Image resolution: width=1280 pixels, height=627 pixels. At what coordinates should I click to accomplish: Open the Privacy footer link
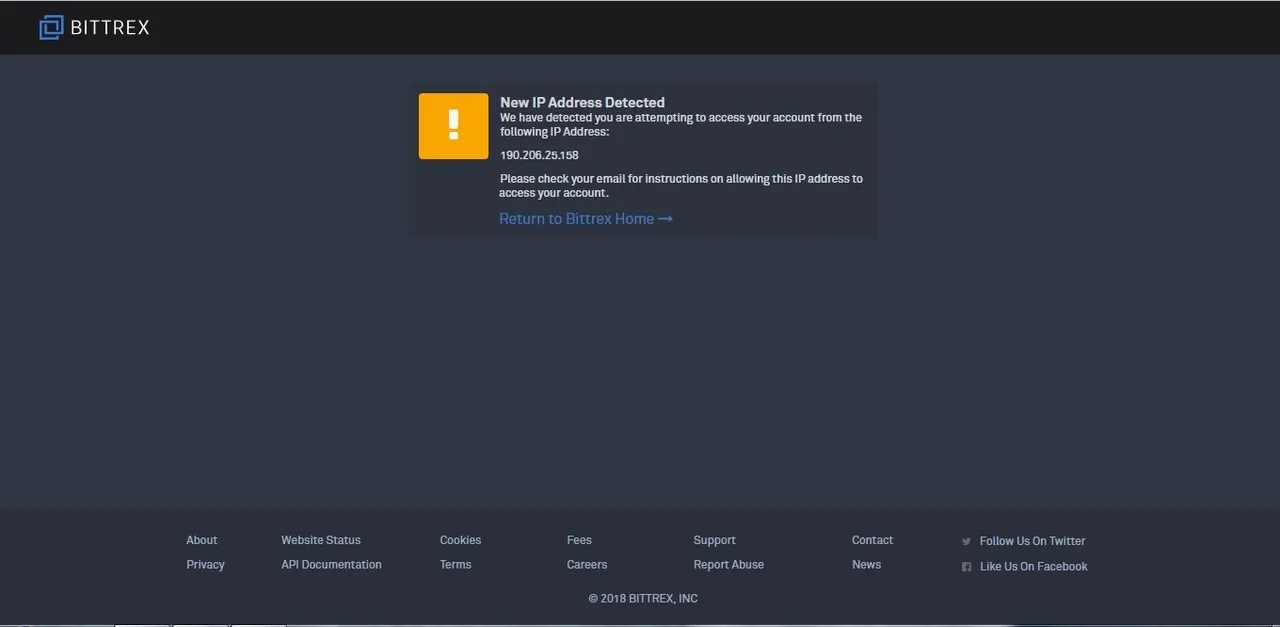(205, 565)
